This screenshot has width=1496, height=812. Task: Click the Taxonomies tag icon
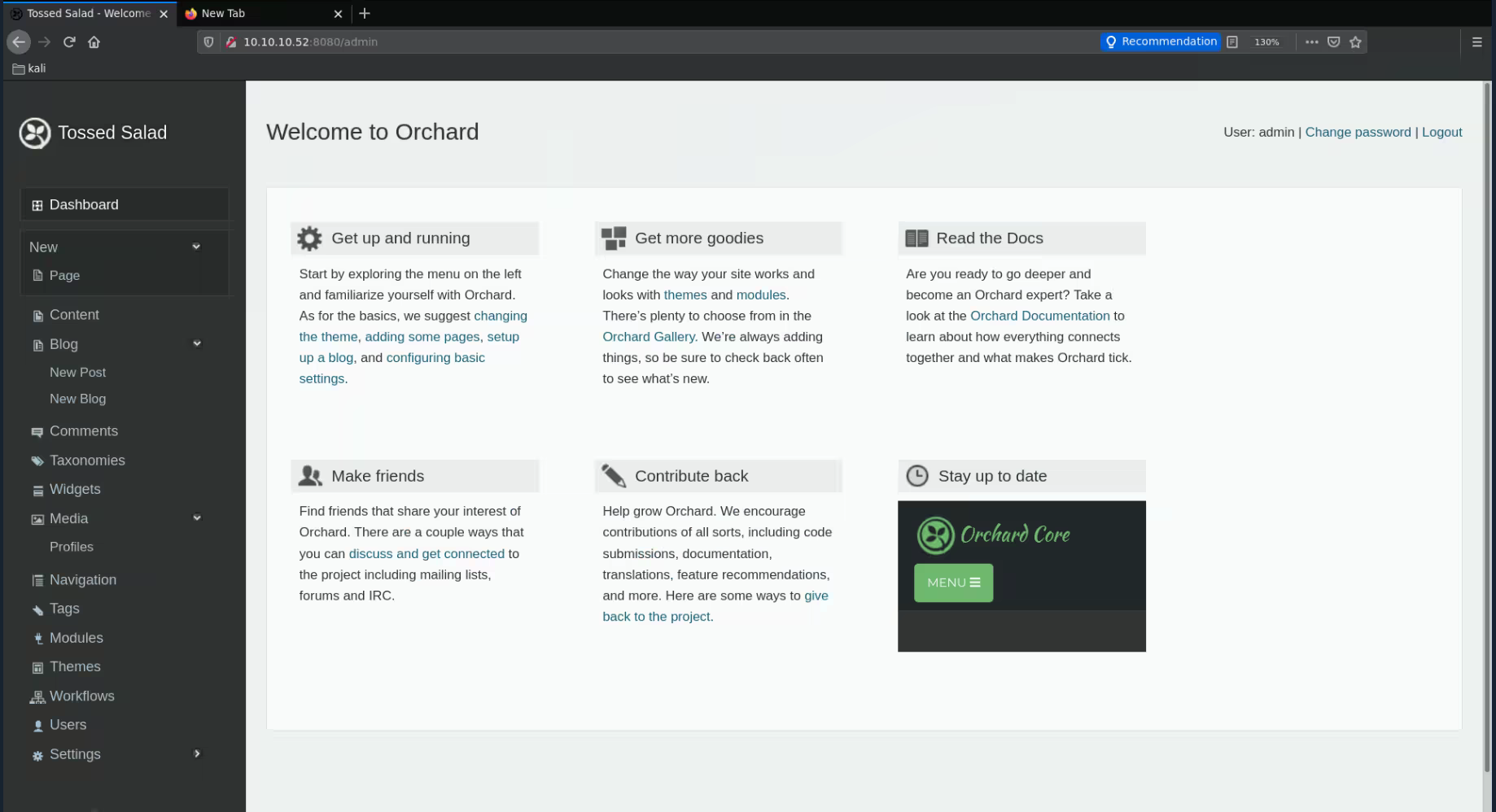(x=37, y=461)
